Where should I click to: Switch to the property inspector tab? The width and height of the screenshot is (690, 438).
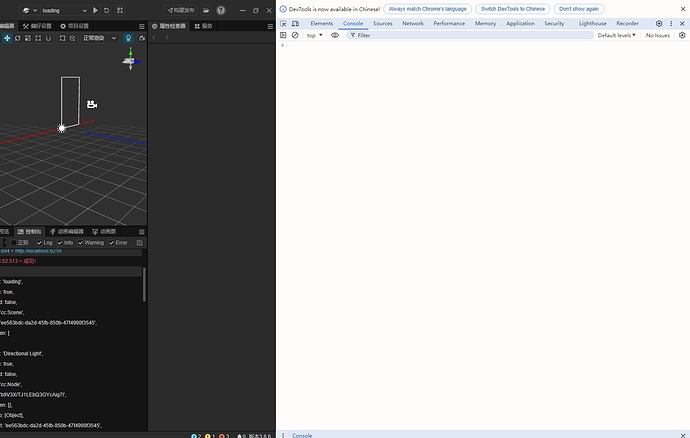point(169,26)
